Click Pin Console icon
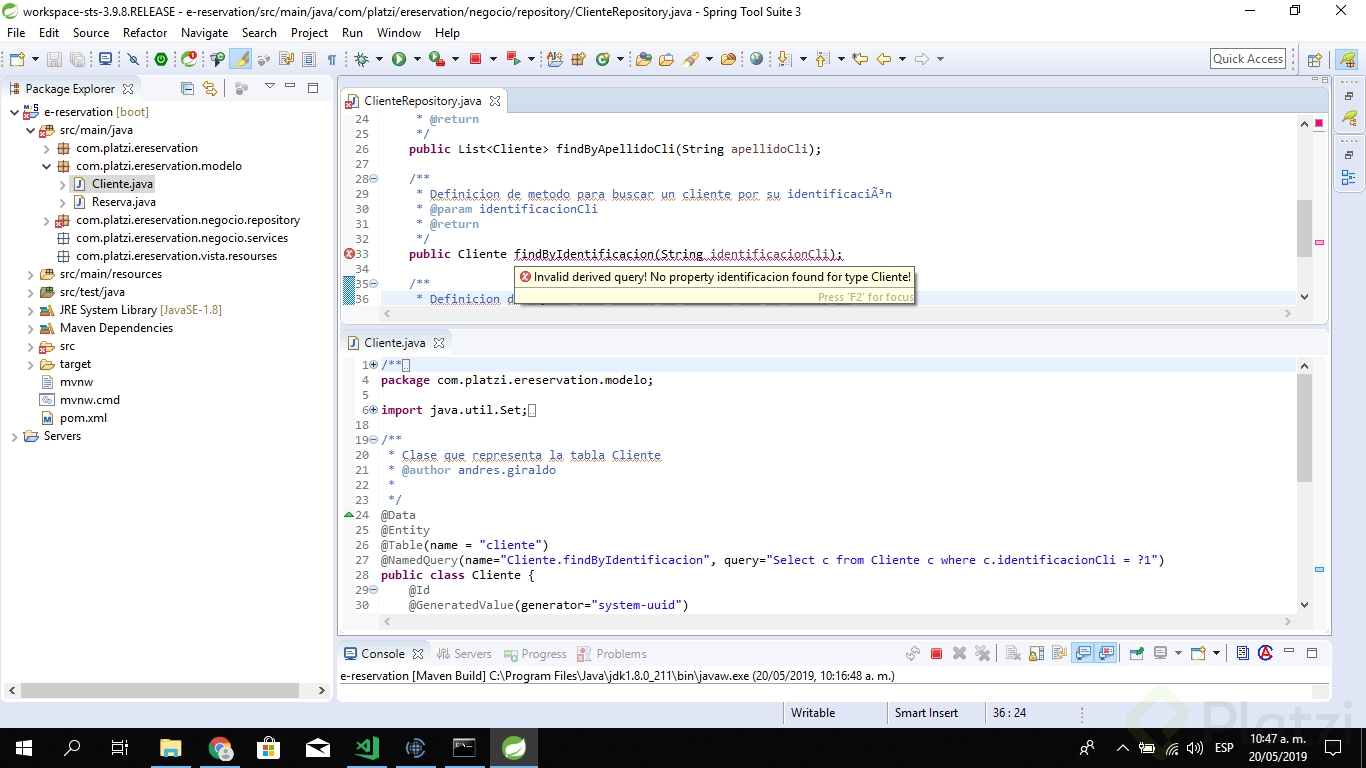This screenshot has width=1366, height=768. coord(1137,654)
